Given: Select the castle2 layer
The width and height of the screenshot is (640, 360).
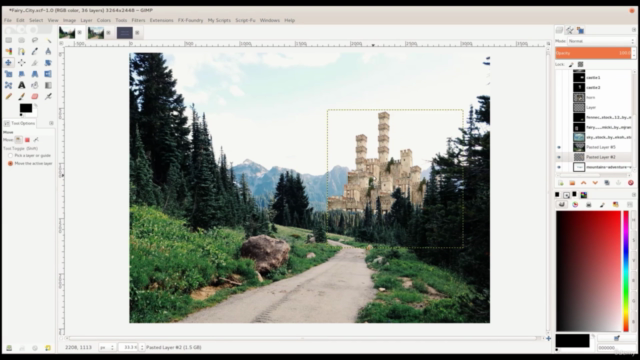Looking at the screenshot, I should [x=594, y=87].
